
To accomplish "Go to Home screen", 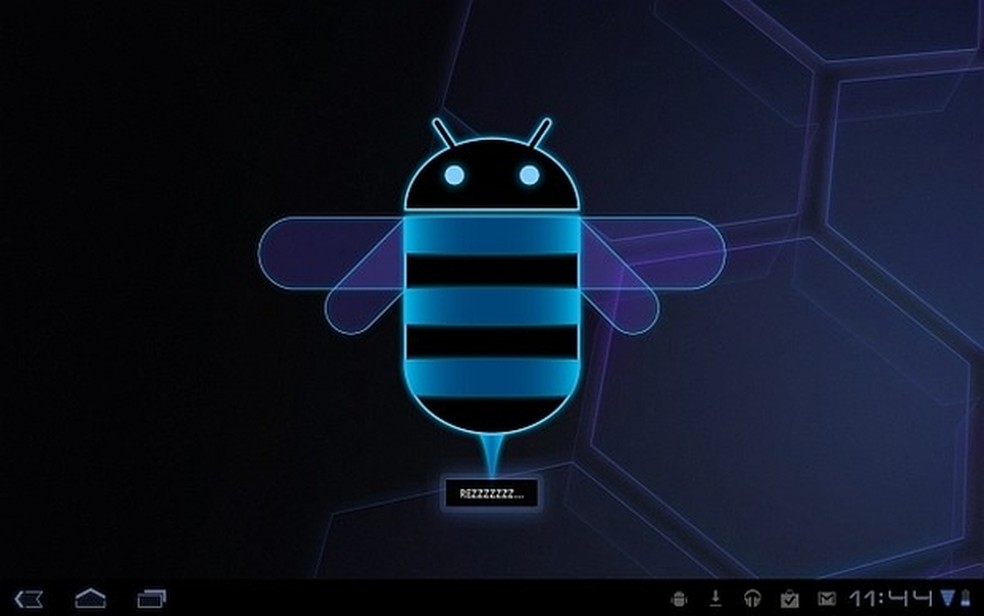I will [x=90, y=598].
